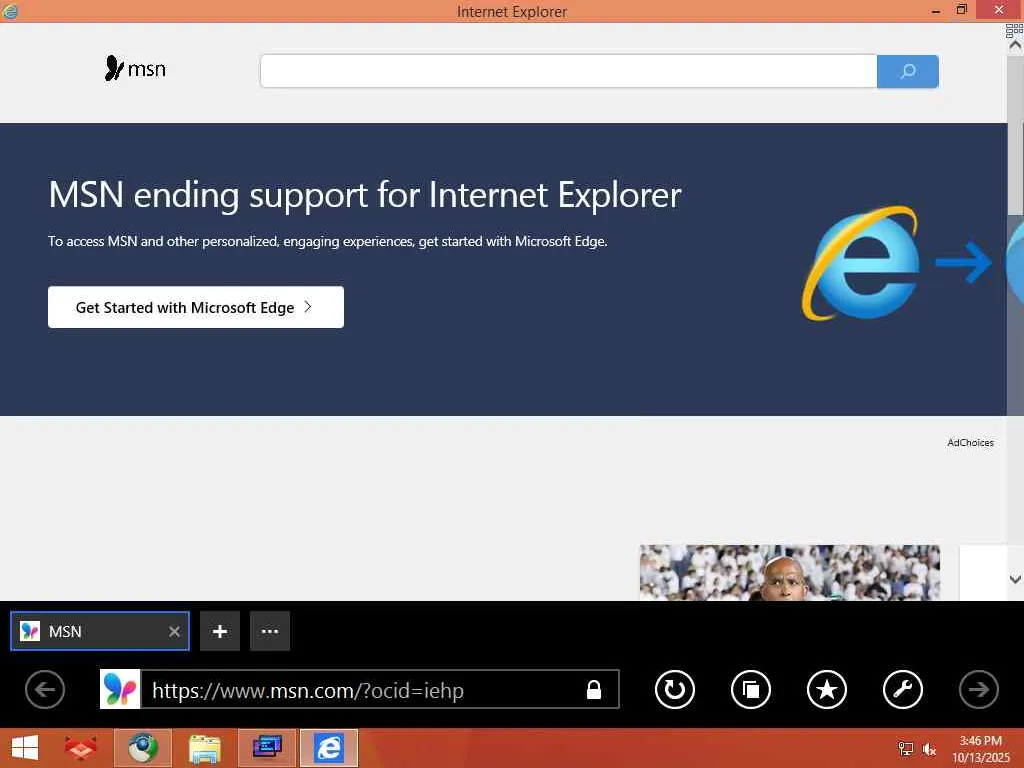Open the Windows Start button
Image resolution: width=1024 pixels, height=768 pixels.
(25, 748)
